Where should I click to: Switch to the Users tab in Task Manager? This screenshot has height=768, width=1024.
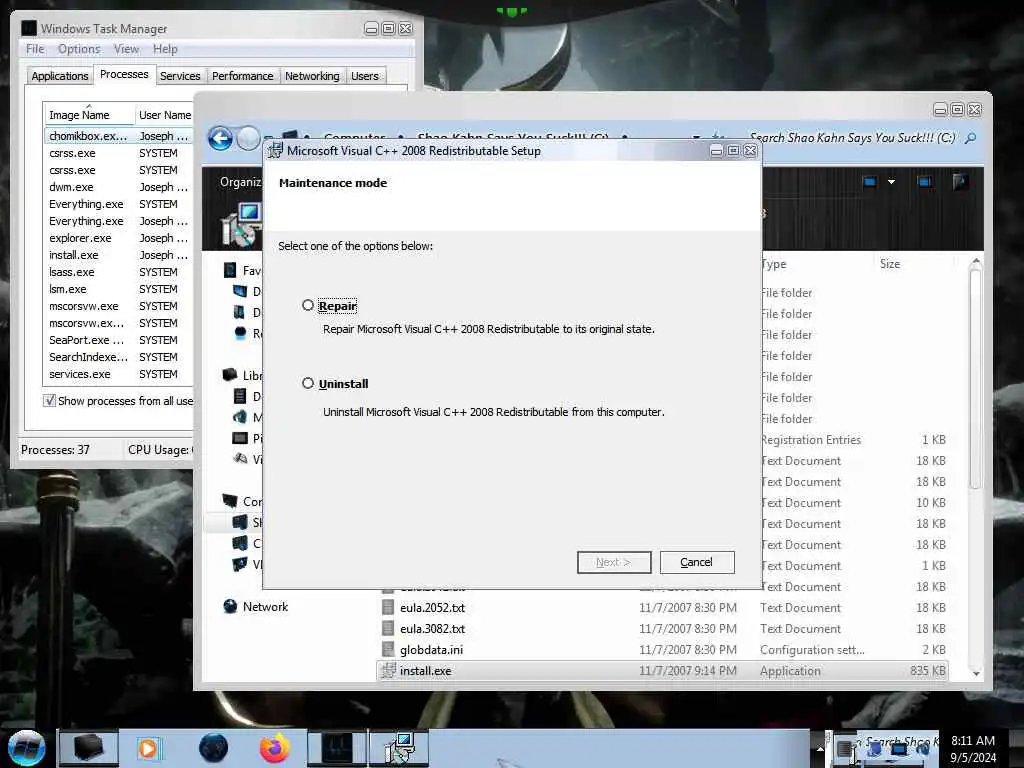point(364,76)
